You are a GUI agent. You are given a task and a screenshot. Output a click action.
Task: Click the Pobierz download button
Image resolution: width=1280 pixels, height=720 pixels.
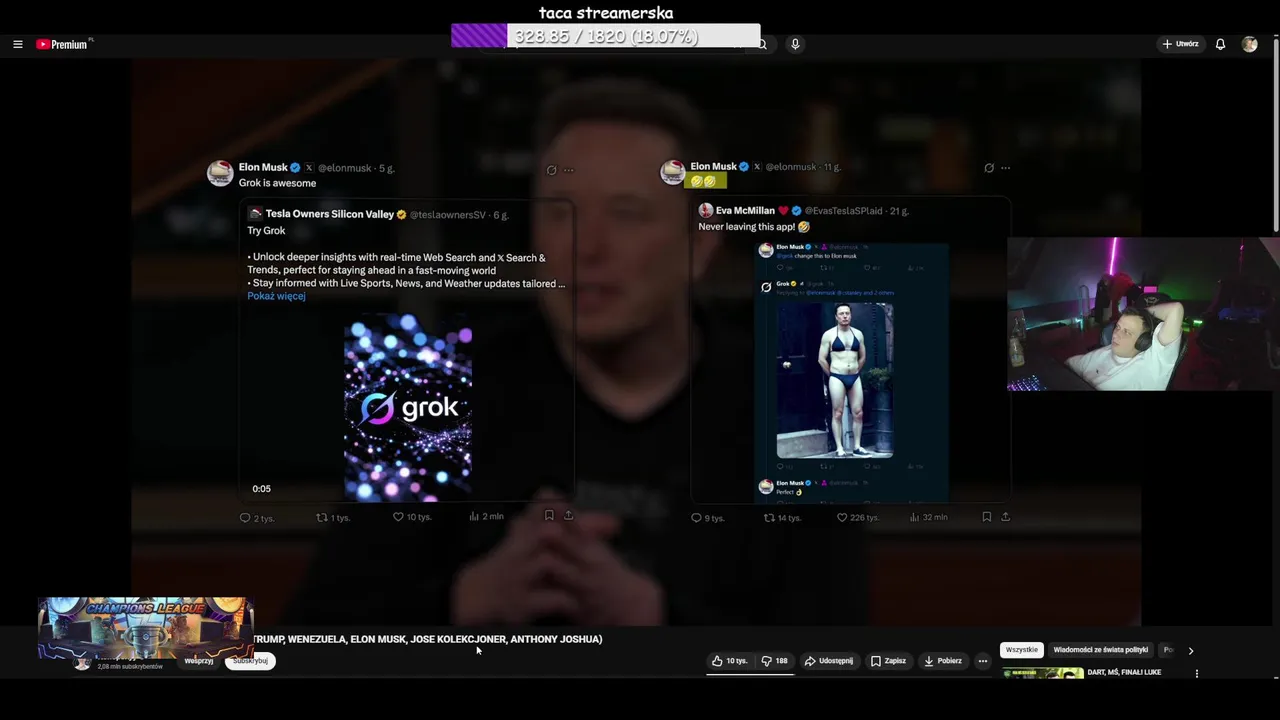[943, 661]
